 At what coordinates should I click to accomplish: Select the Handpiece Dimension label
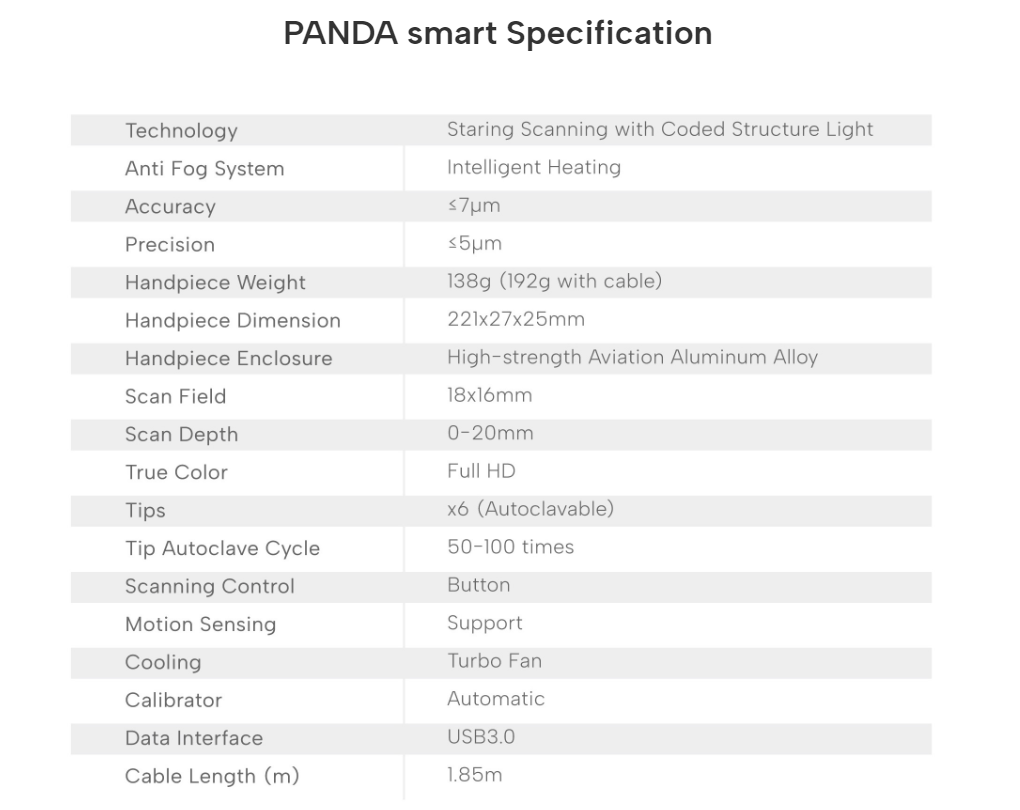click(232, 321)
